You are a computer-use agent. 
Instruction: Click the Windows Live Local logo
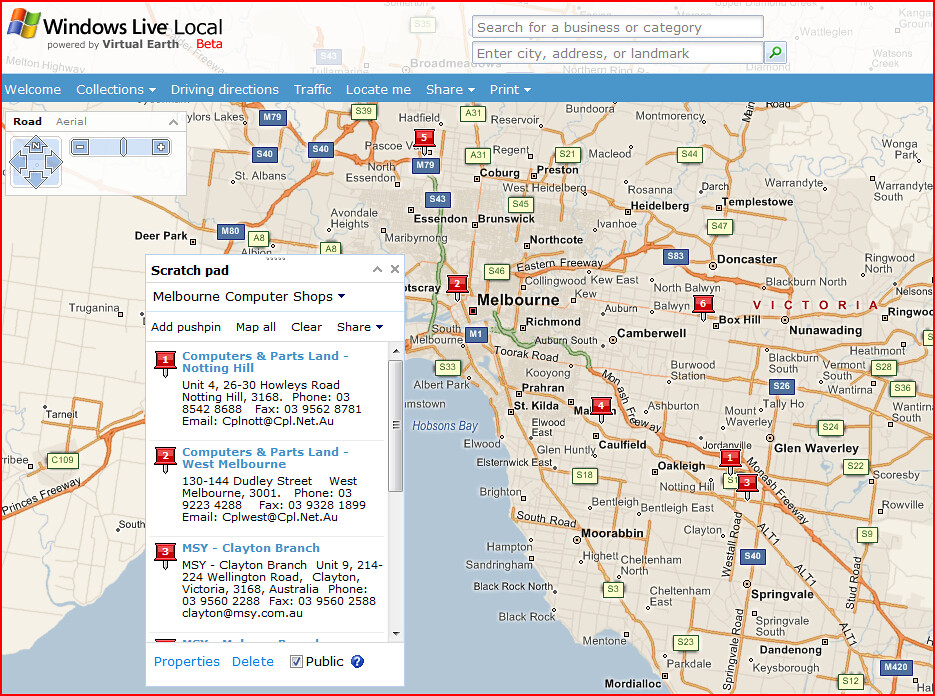click(x=114, y=31)
